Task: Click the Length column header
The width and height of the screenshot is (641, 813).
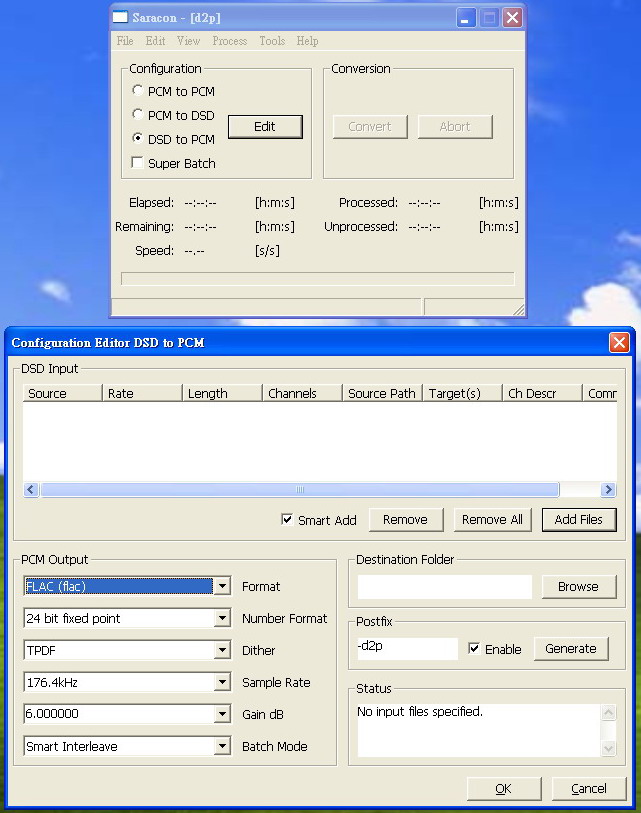Action: pyautogui.click(x=222, y=394)
